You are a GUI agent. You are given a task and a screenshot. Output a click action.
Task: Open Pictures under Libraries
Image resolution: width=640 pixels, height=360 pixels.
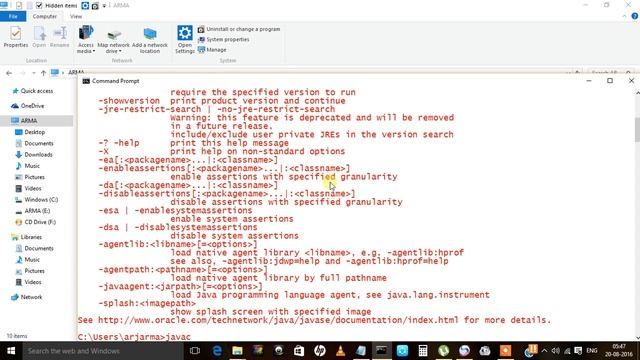30,271
